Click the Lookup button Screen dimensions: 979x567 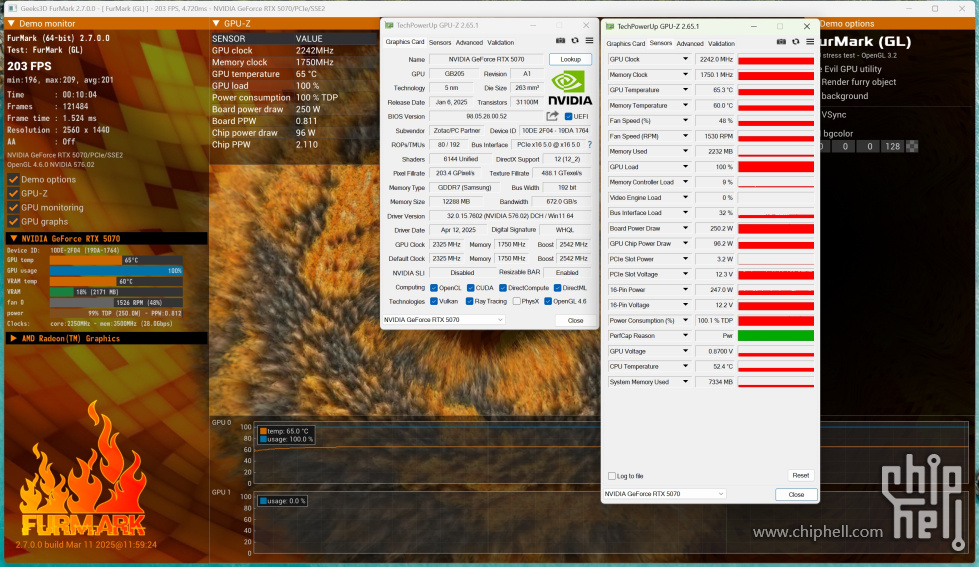click(570, 59)
